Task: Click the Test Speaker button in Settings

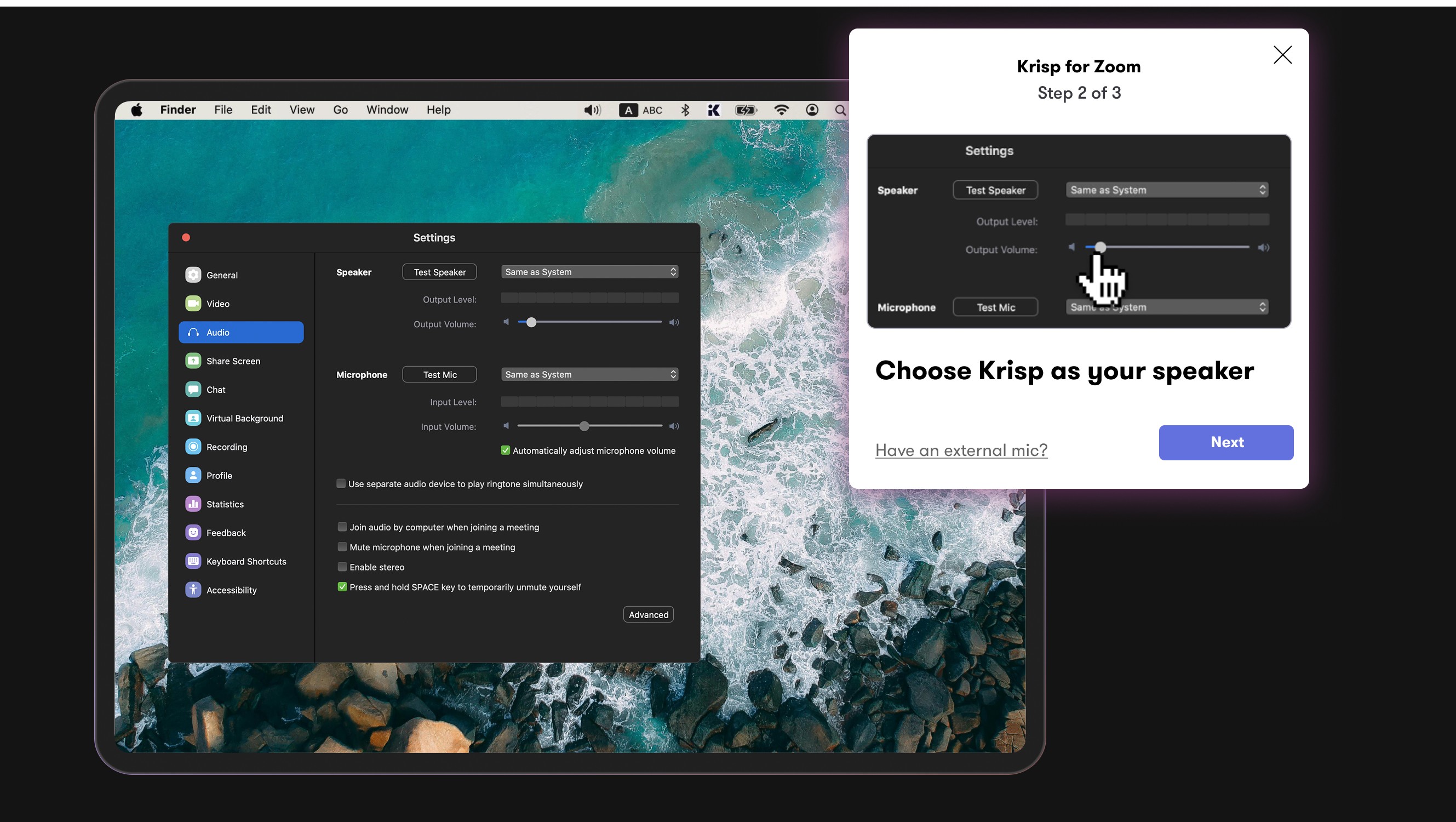Action: tap(439, 272)
